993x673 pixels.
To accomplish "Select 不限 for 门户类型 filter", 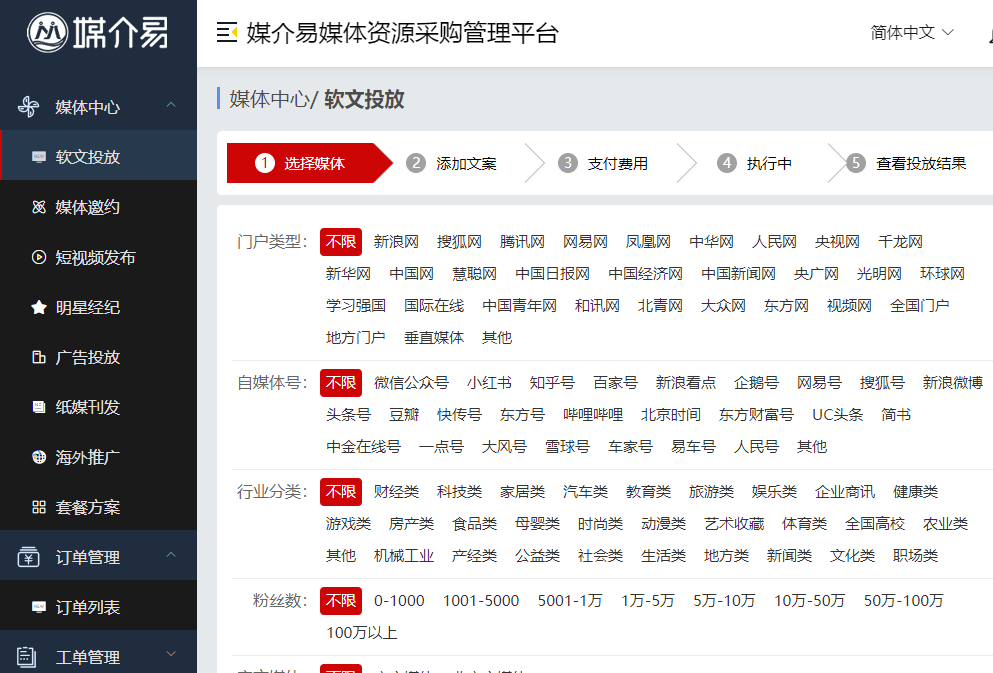I will 341,242.
